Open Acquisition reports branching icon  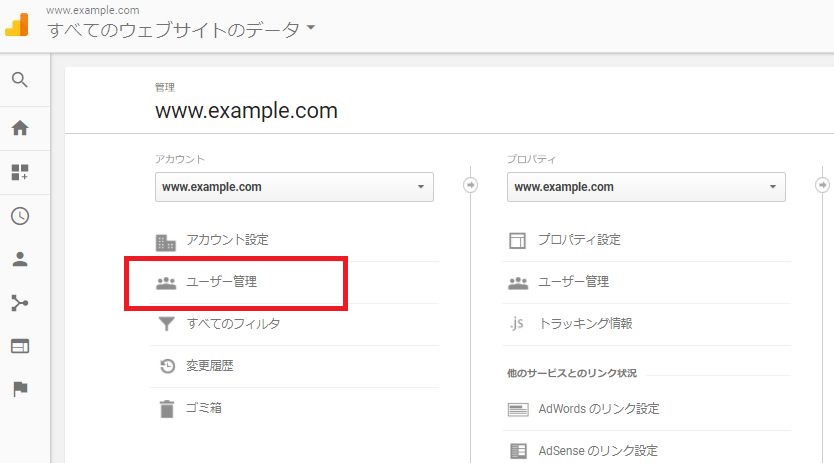pos(20,303)
